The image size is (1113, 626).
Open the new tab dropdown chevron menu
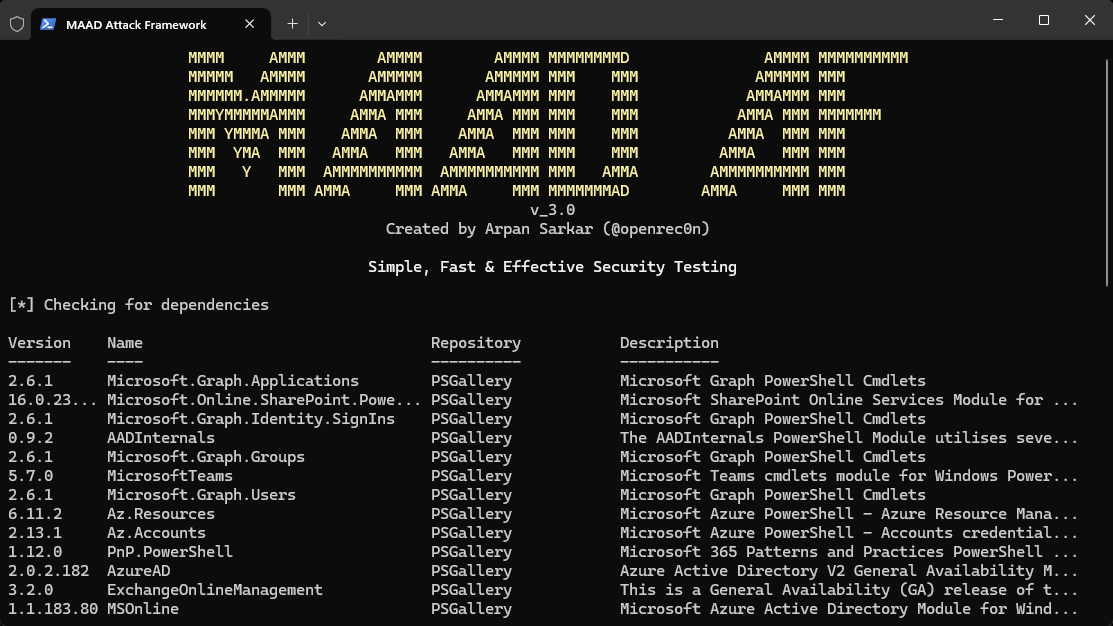pos(320,23)
